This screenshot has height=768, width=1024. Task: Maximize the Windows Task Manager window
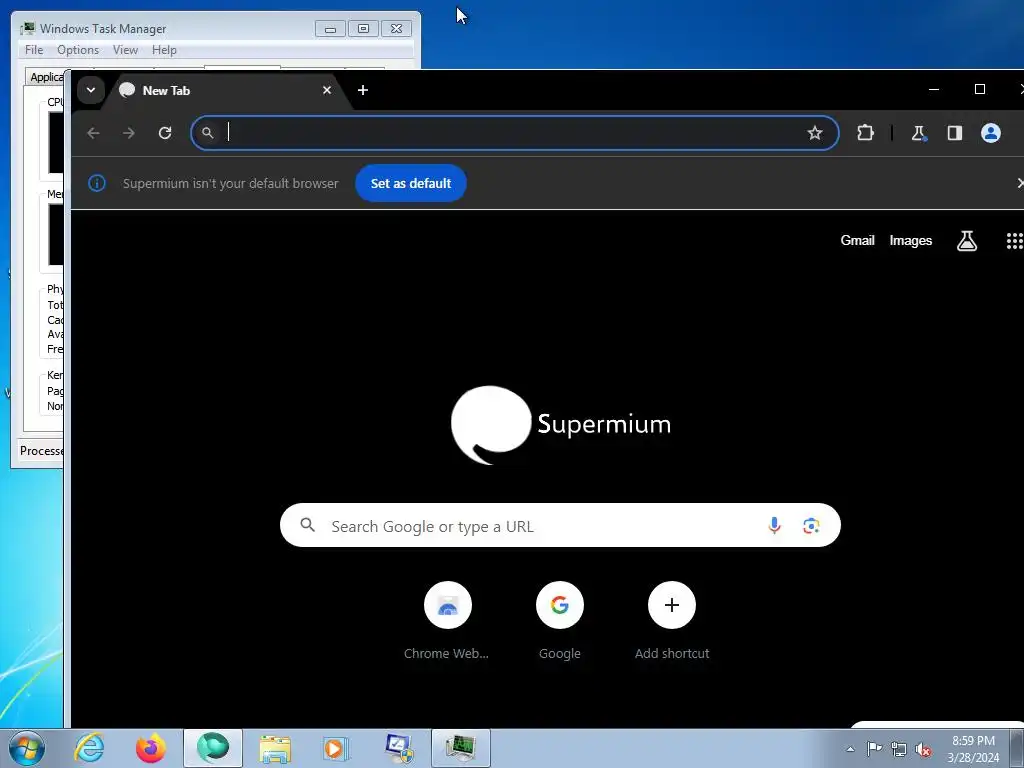point(364,29)
